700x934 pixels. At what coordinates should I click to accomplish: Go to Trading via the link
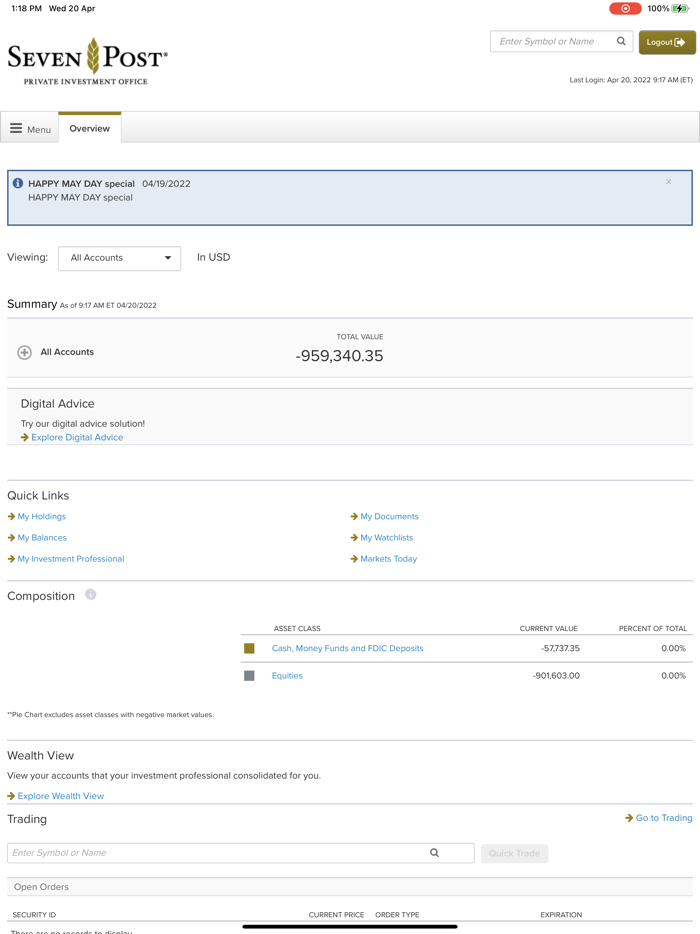click(663, 817)
